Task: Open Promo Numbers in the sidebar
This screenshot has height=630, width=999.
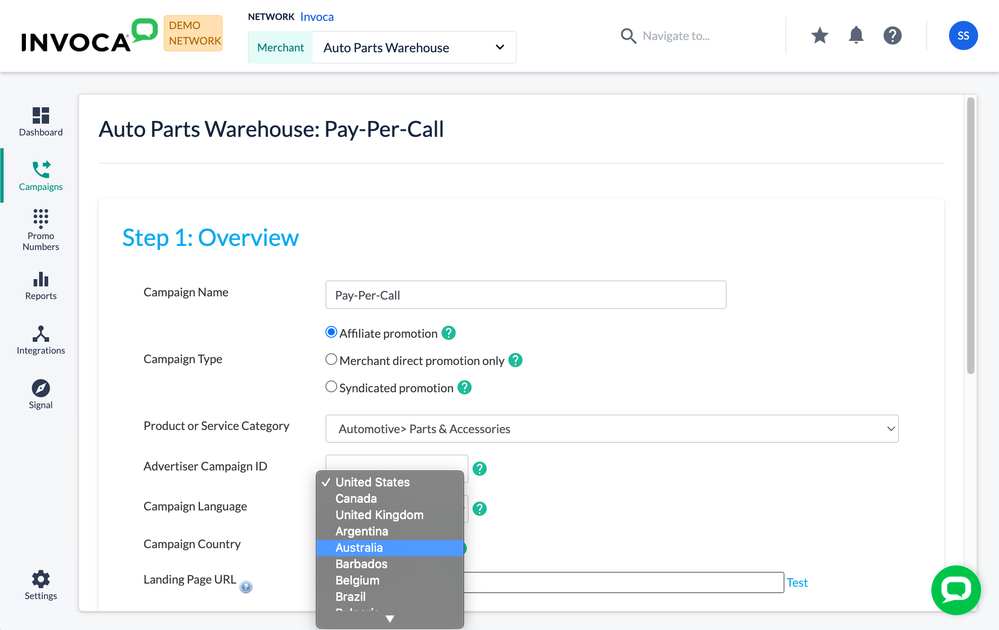Action: click(x=41, y=230)
